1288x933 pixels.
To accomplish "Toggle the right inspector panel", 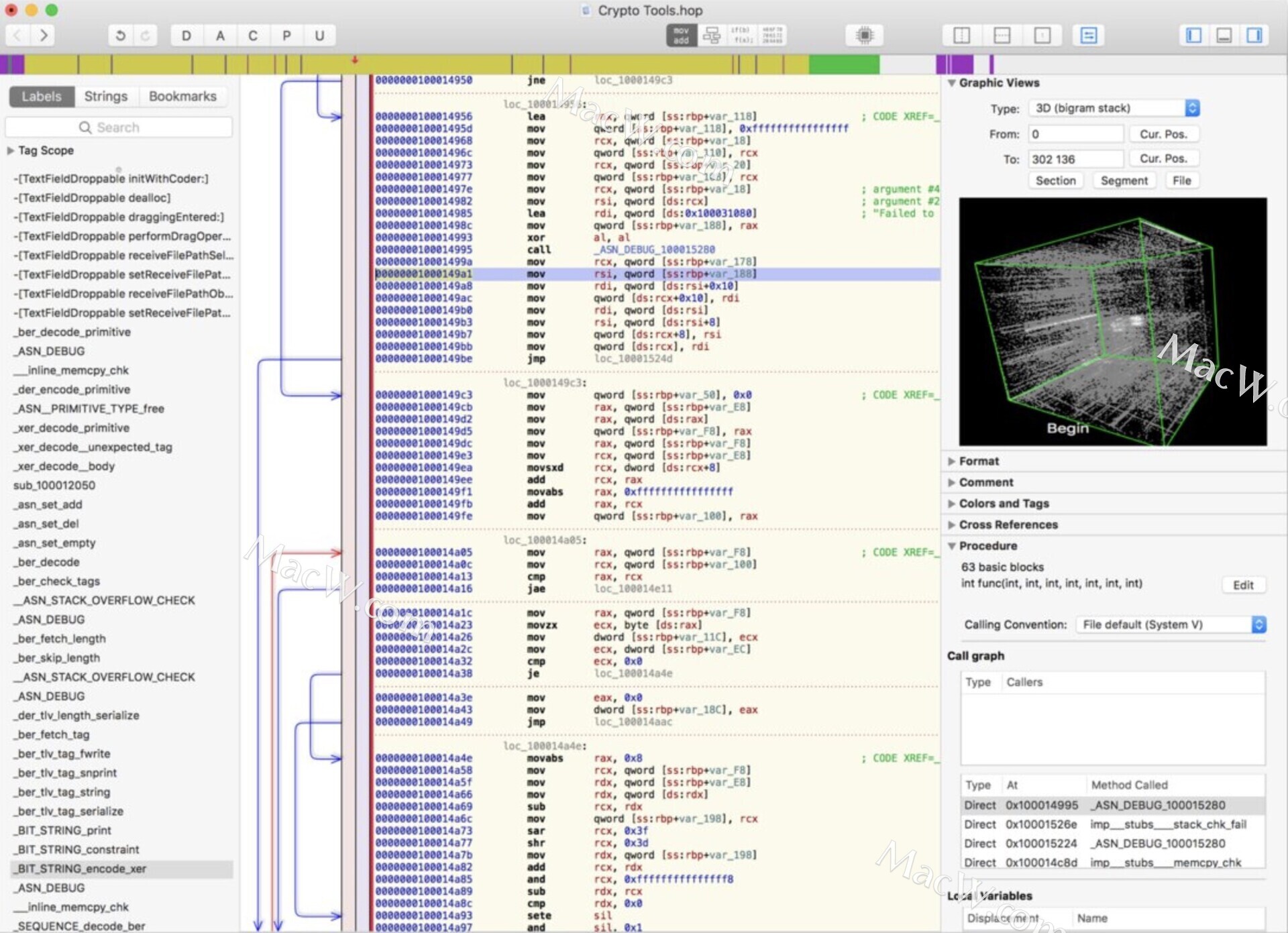I will [x=1254, y=36].
